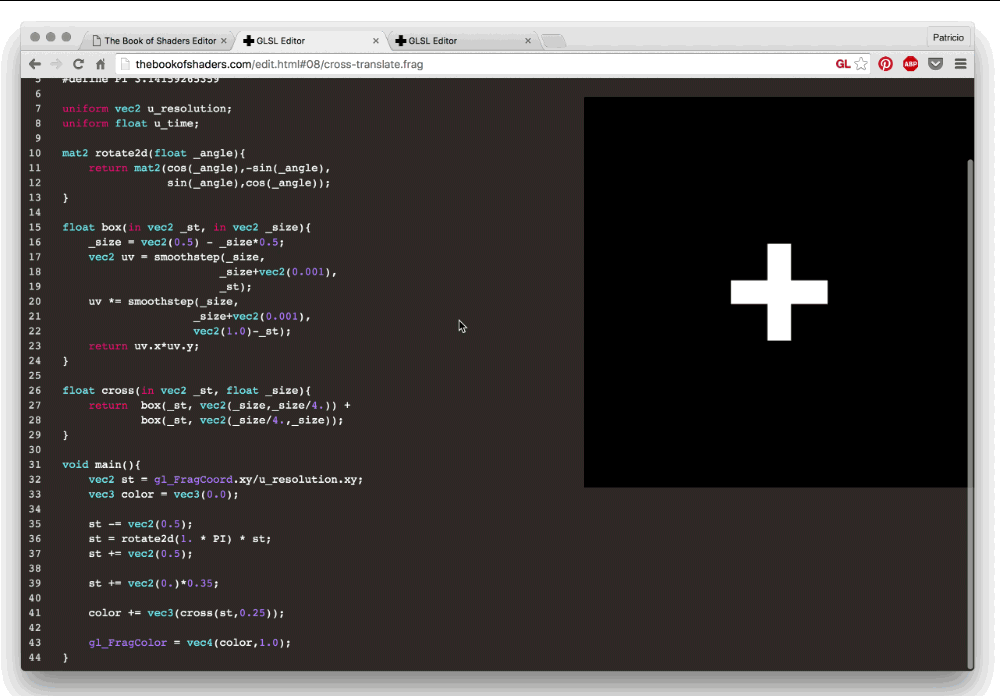Click the white cross in shader preview

(x=779, y=292)
